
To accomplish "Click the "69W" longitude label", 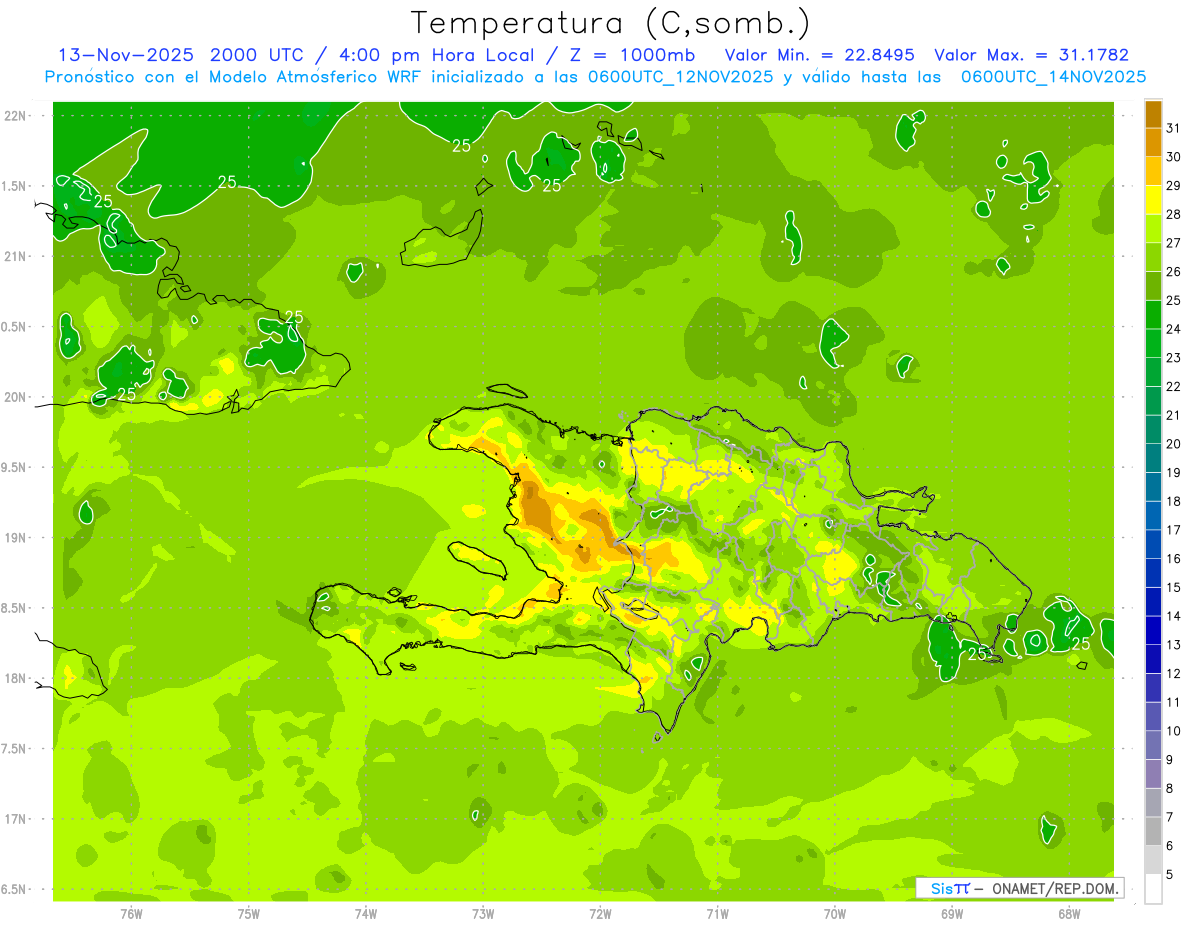I will 952,913.
